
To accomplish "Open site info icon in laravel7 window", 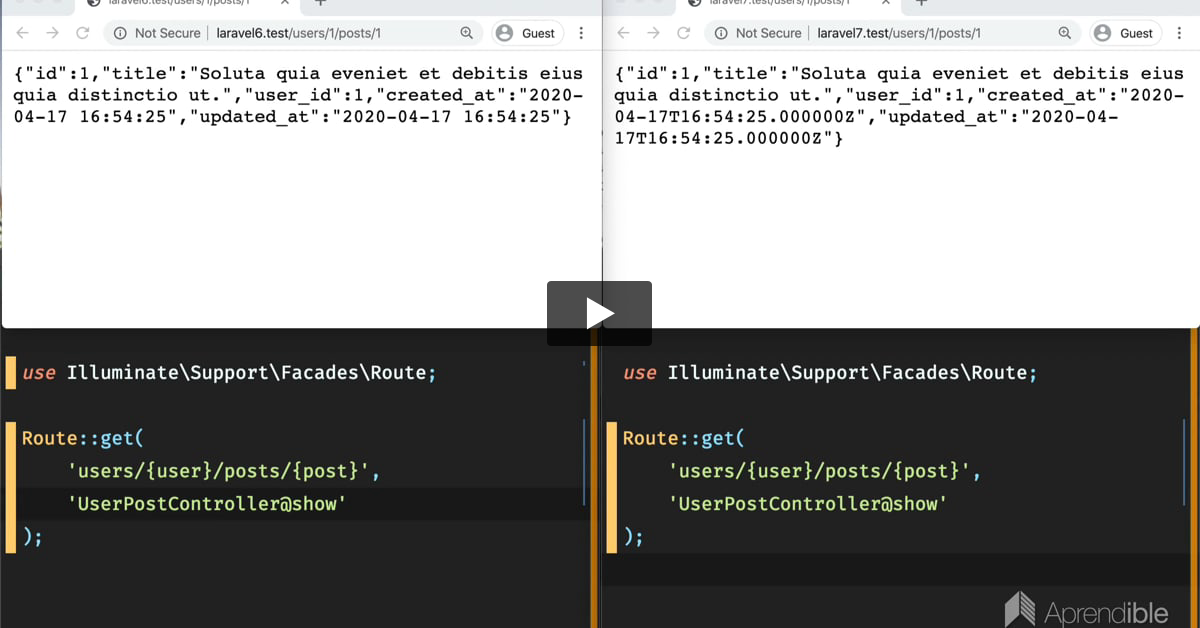I will [x=720, y=33].
